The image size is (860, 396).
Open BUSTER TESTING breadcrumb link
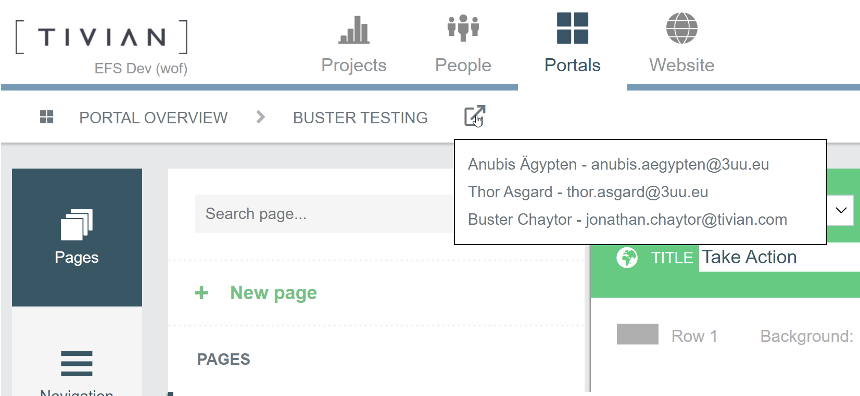point(360,117)
